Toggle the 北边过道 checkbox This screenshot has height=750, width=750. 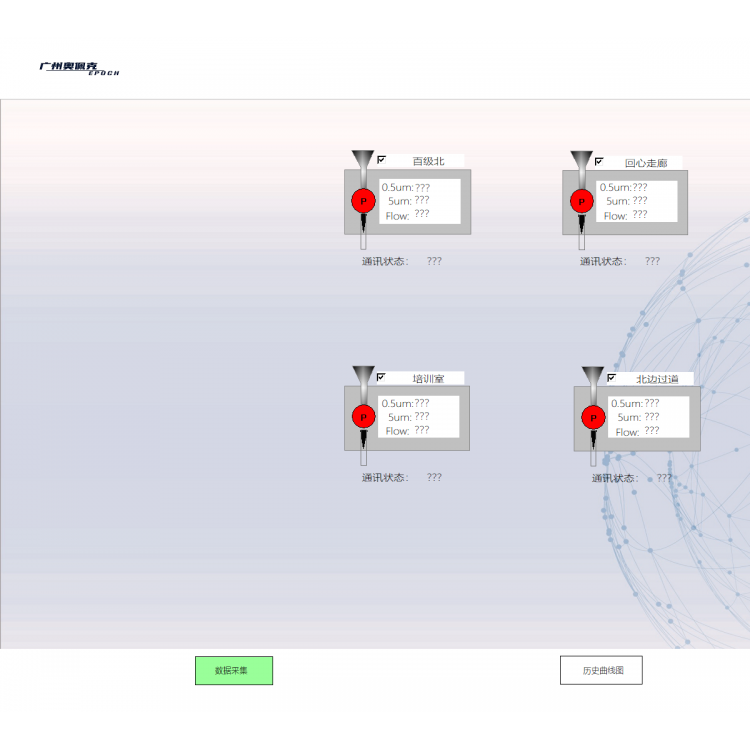[611, 378]
